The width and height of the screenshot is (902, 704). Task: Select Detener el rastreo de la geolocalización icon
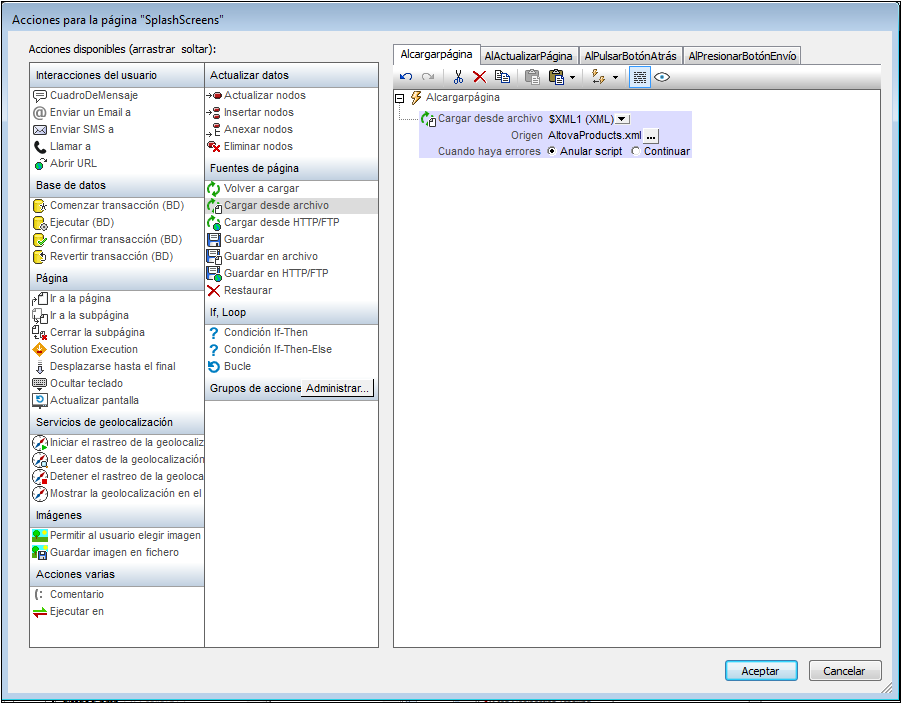coord(40,477)
